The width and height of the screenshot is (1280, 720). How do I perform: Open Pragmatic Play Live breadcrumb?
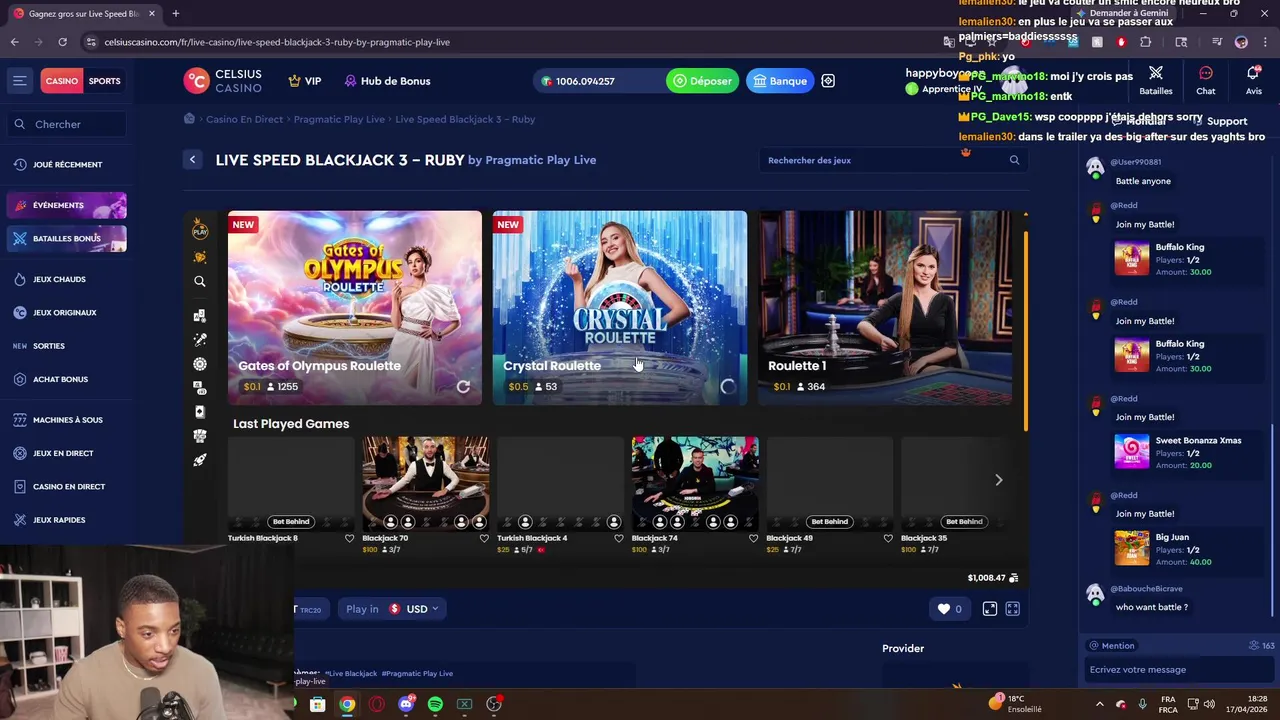[x=339, y=119]
